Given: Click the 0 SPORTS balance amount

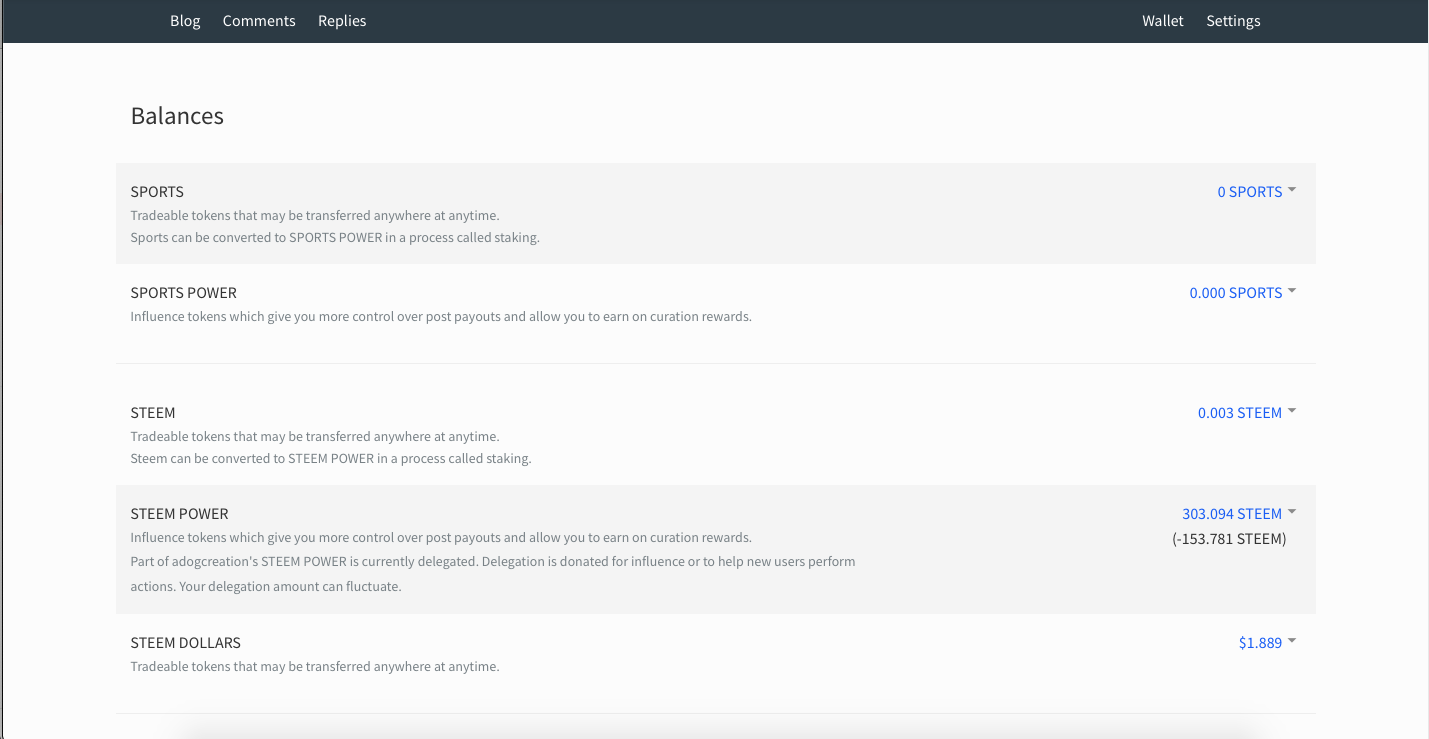Looking at the screenshot, I should [1249, 192].
